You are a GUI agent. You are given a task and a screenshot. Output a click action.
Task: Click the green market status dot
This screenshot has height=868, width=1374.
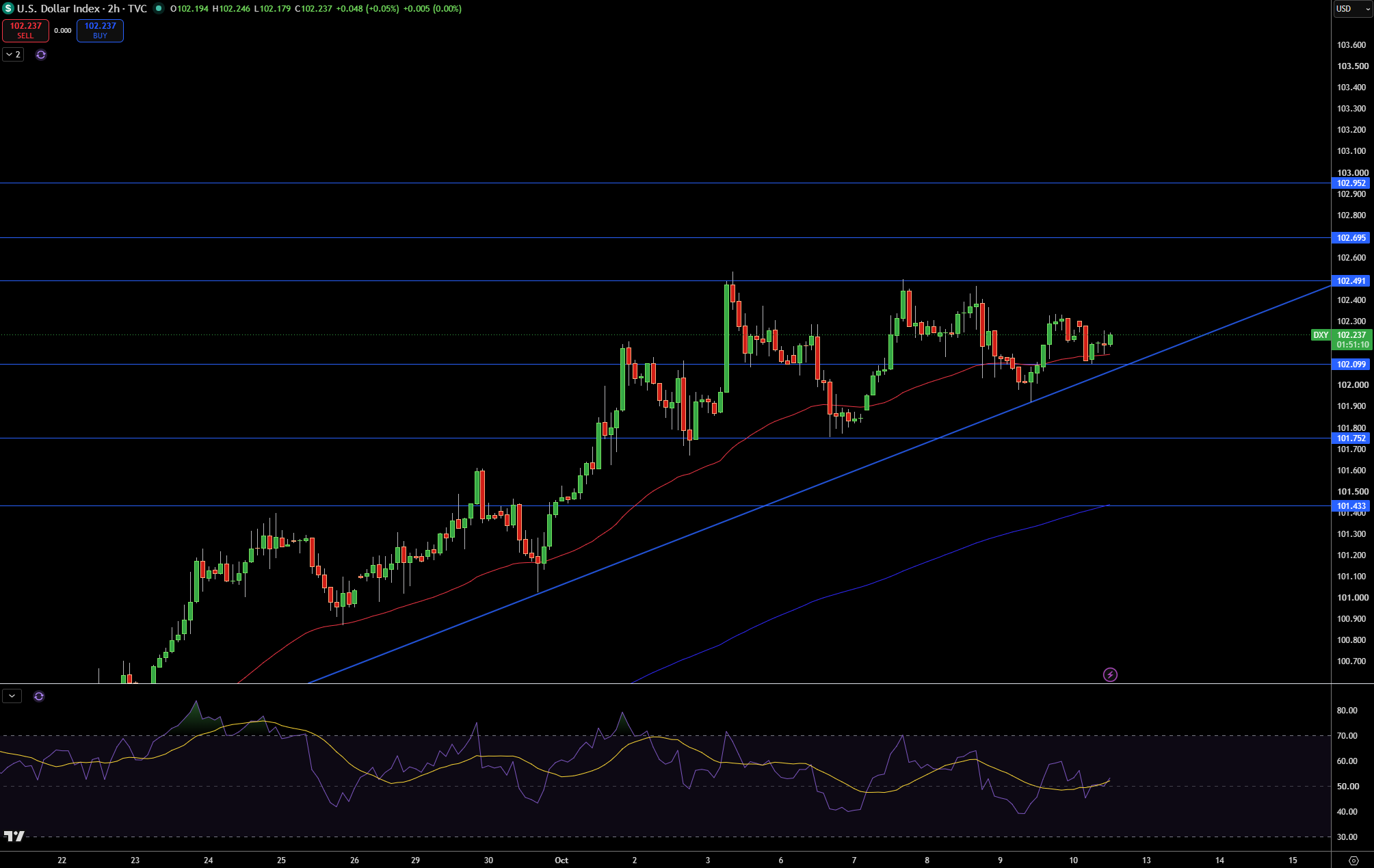[159, 8]
